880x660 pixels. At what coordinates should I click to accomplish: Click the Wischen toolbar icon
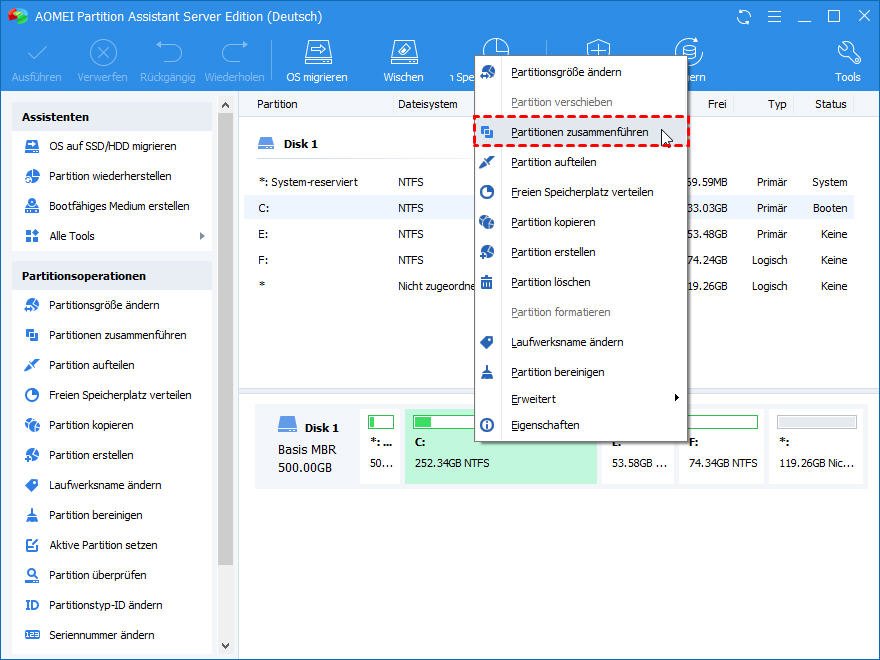click(404, 53)
